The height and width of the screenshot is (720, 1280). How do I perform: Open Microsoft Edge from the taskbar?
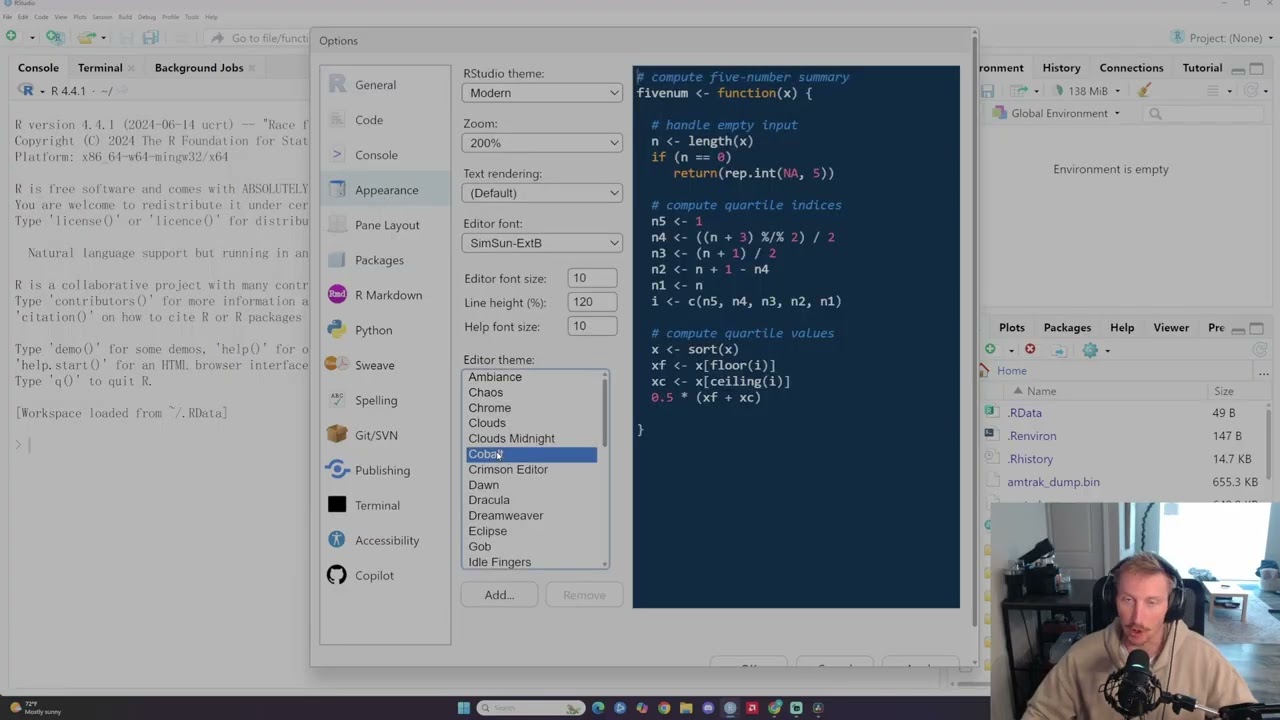tap(598, 708)
